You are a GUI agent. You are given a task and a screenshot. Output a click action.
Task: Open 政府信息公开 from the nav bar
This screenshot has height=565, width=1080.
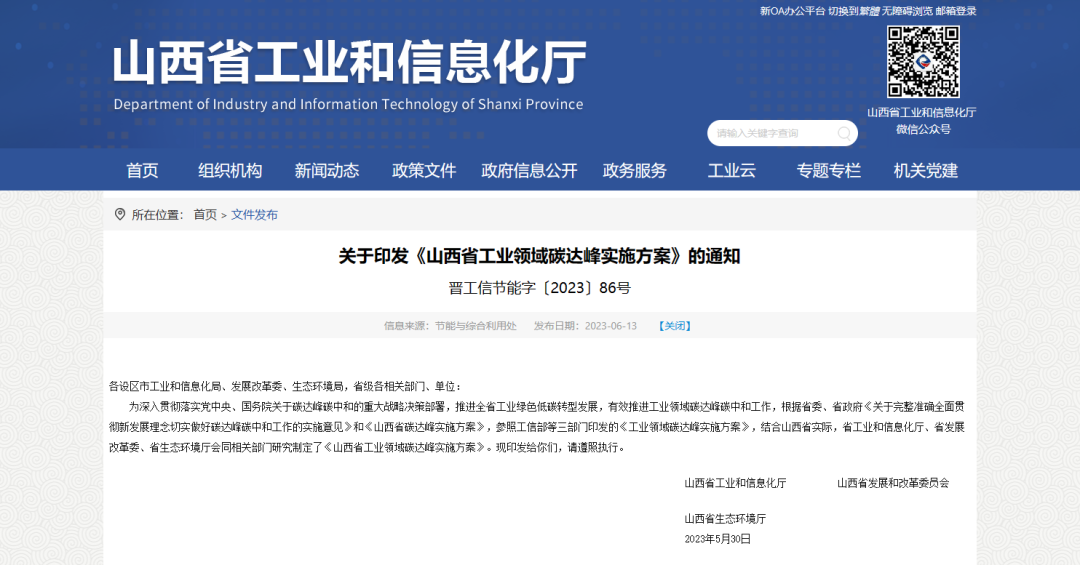coord(529,170)
